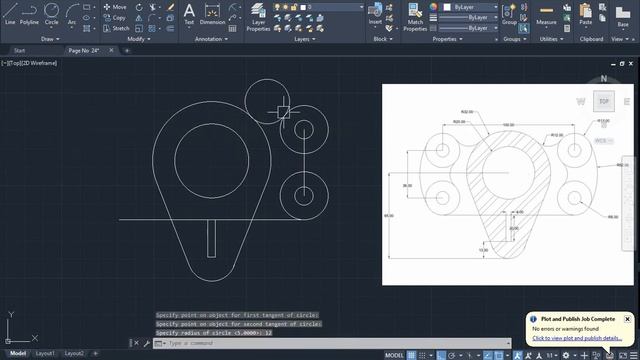Viewport: 640px width, 360px height.
Task: Click the Hatch icon in Draw
Action: tap(87, 29)
